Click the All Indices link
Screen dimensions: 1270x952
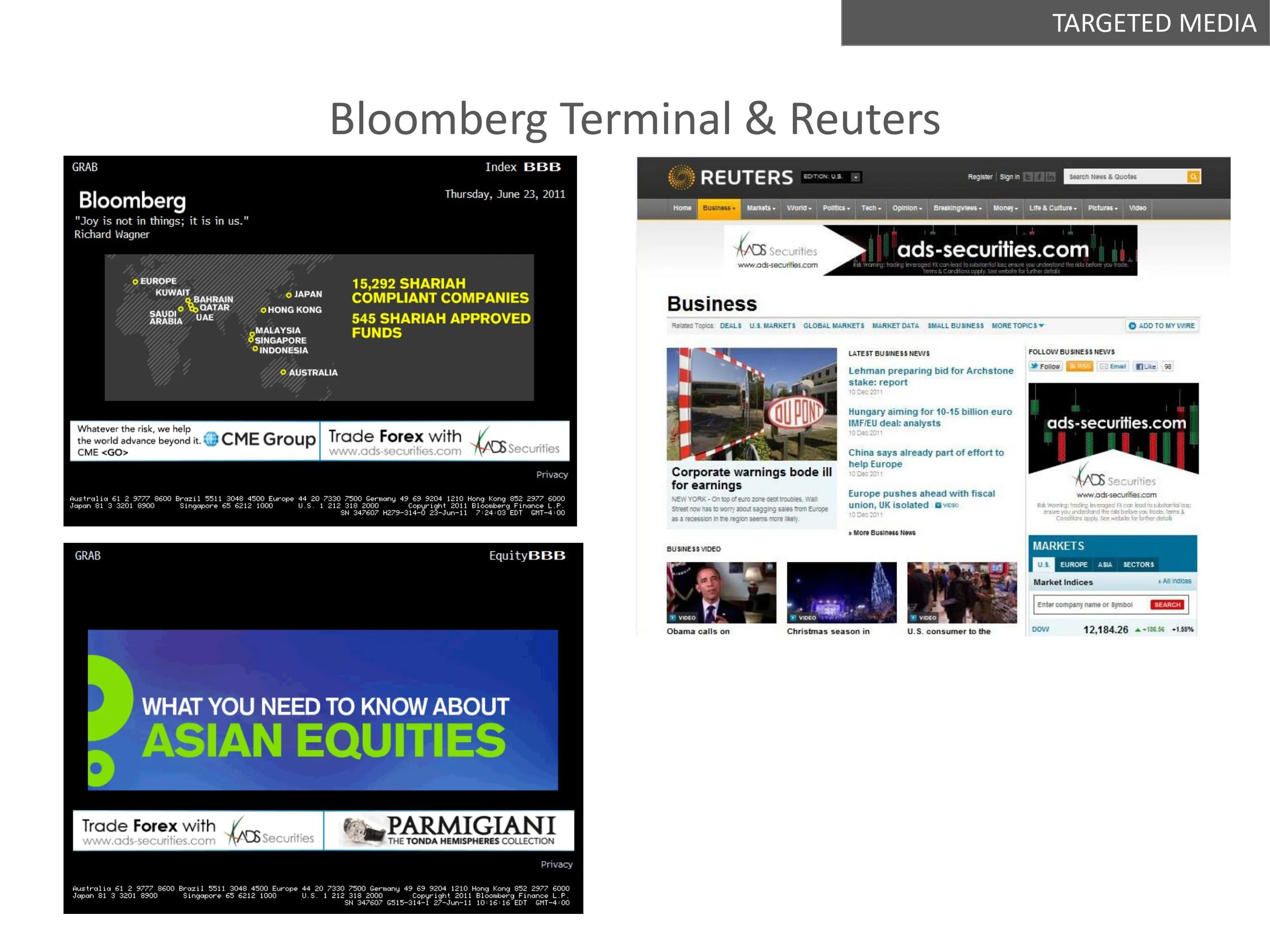pos(1174,581)
